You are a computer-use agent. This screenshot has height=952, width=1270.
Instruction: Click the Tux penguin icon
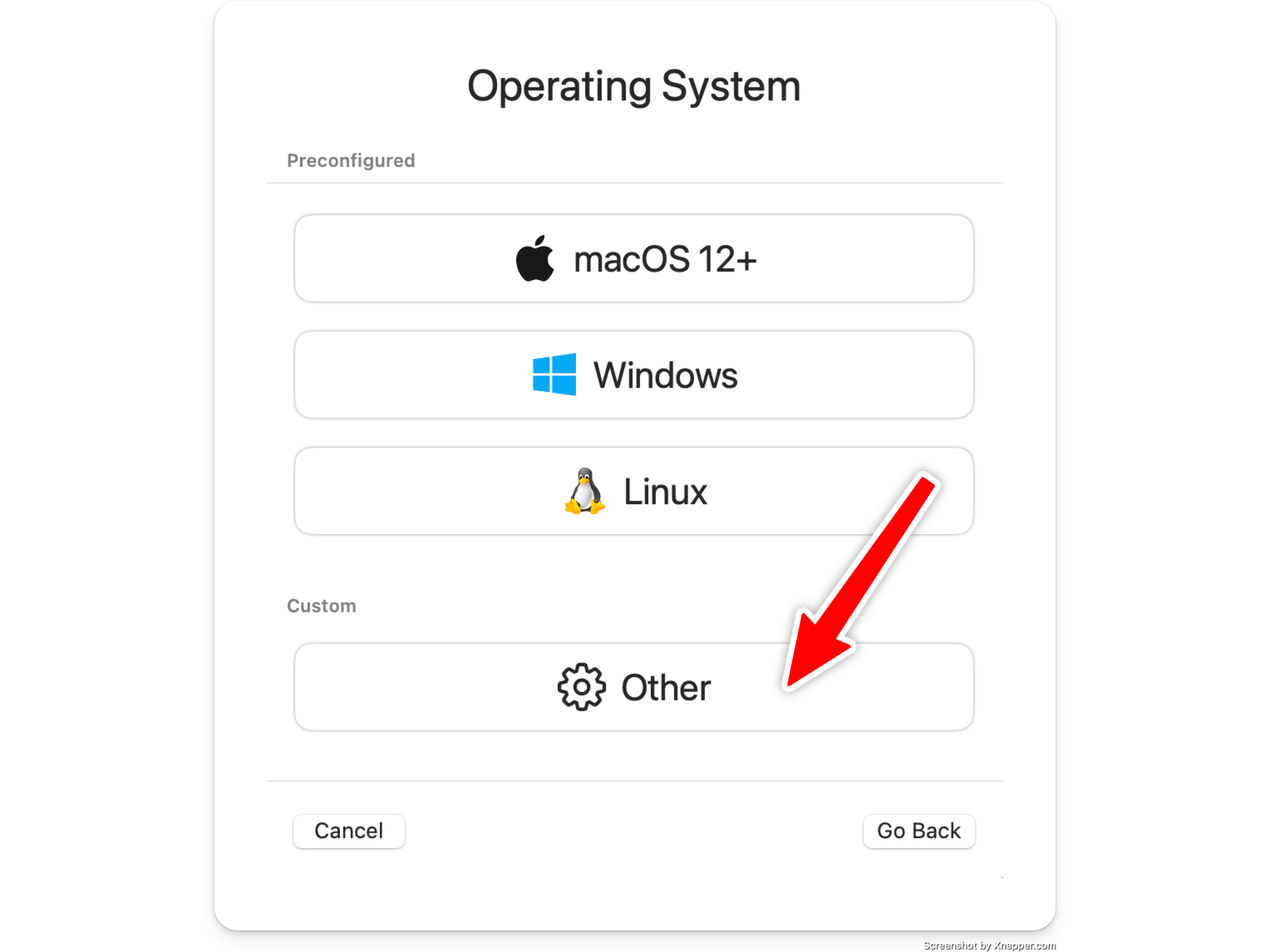[x=584, y=491]
